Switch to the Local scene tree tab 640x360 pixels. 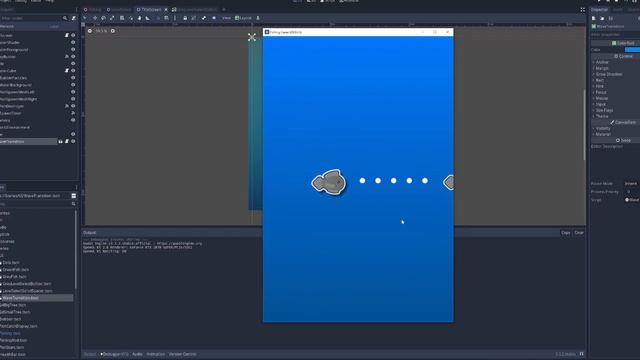[x=54, y=26]
